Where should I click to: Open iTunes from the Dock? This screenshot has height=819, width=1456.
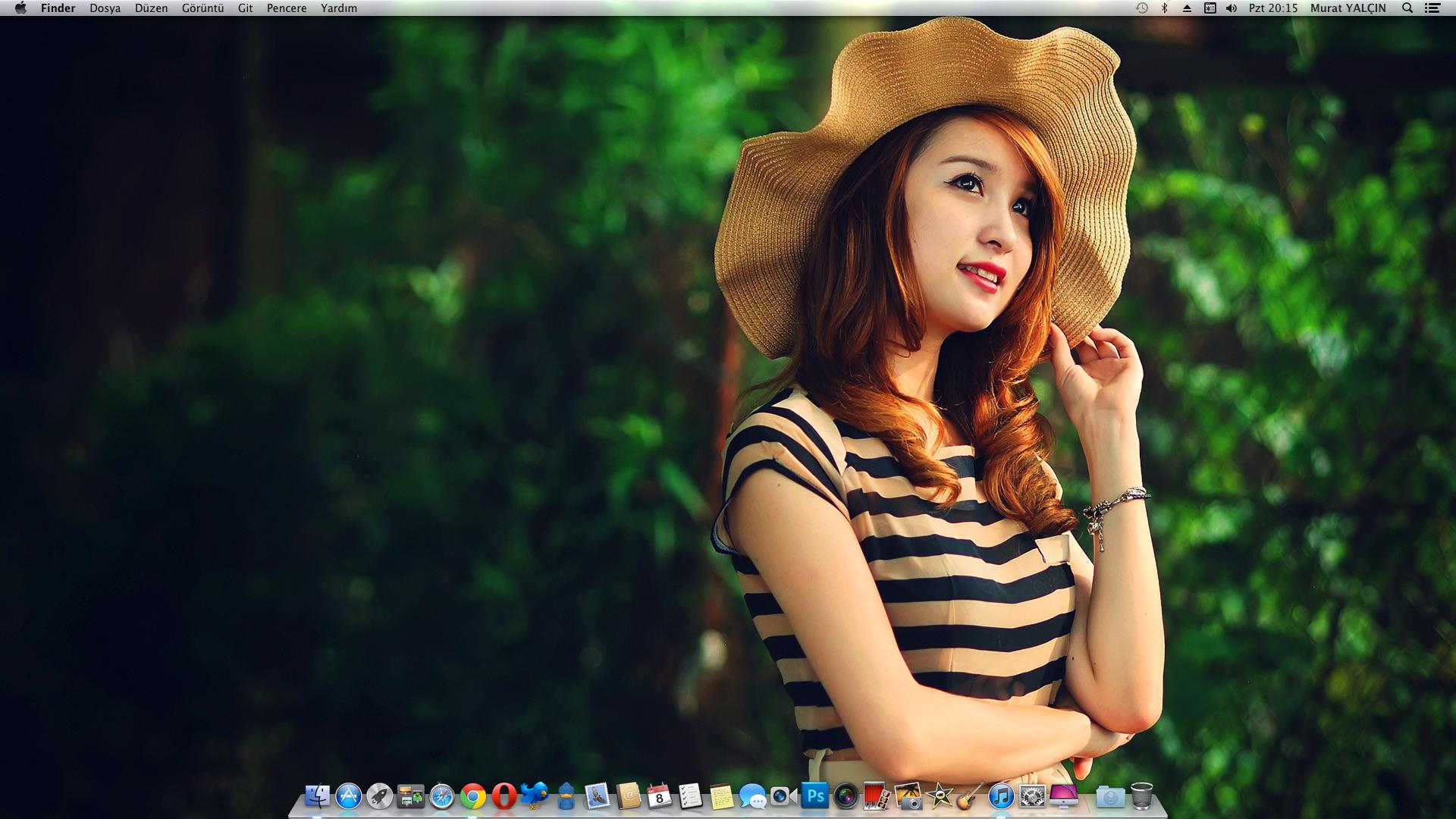(x=1001, y=796)
